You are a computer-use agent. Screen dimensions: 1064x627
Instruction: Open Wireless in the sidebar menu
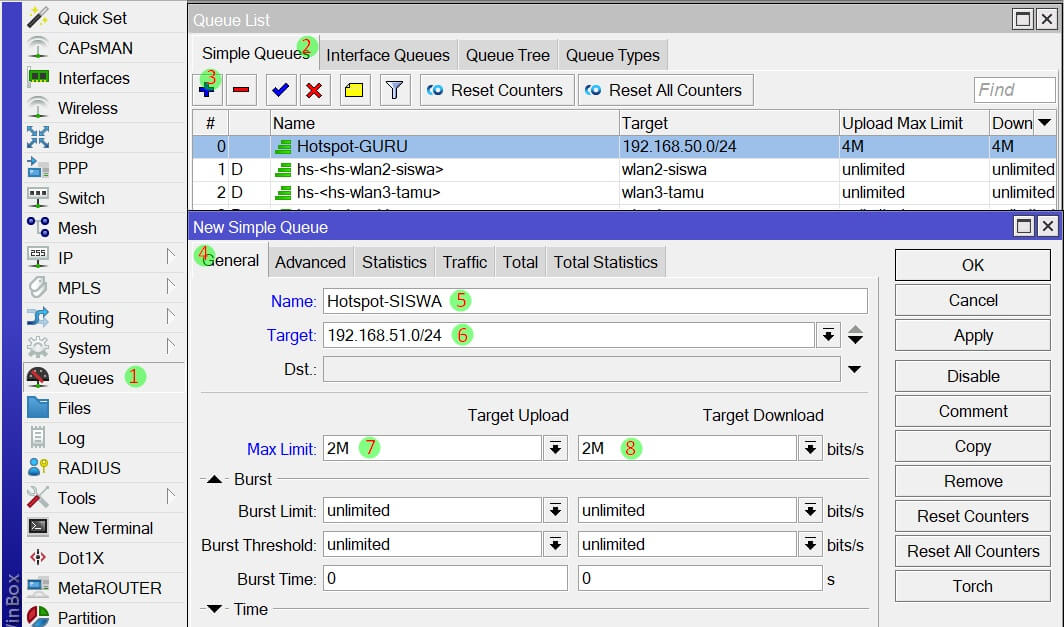coord(87,108)
